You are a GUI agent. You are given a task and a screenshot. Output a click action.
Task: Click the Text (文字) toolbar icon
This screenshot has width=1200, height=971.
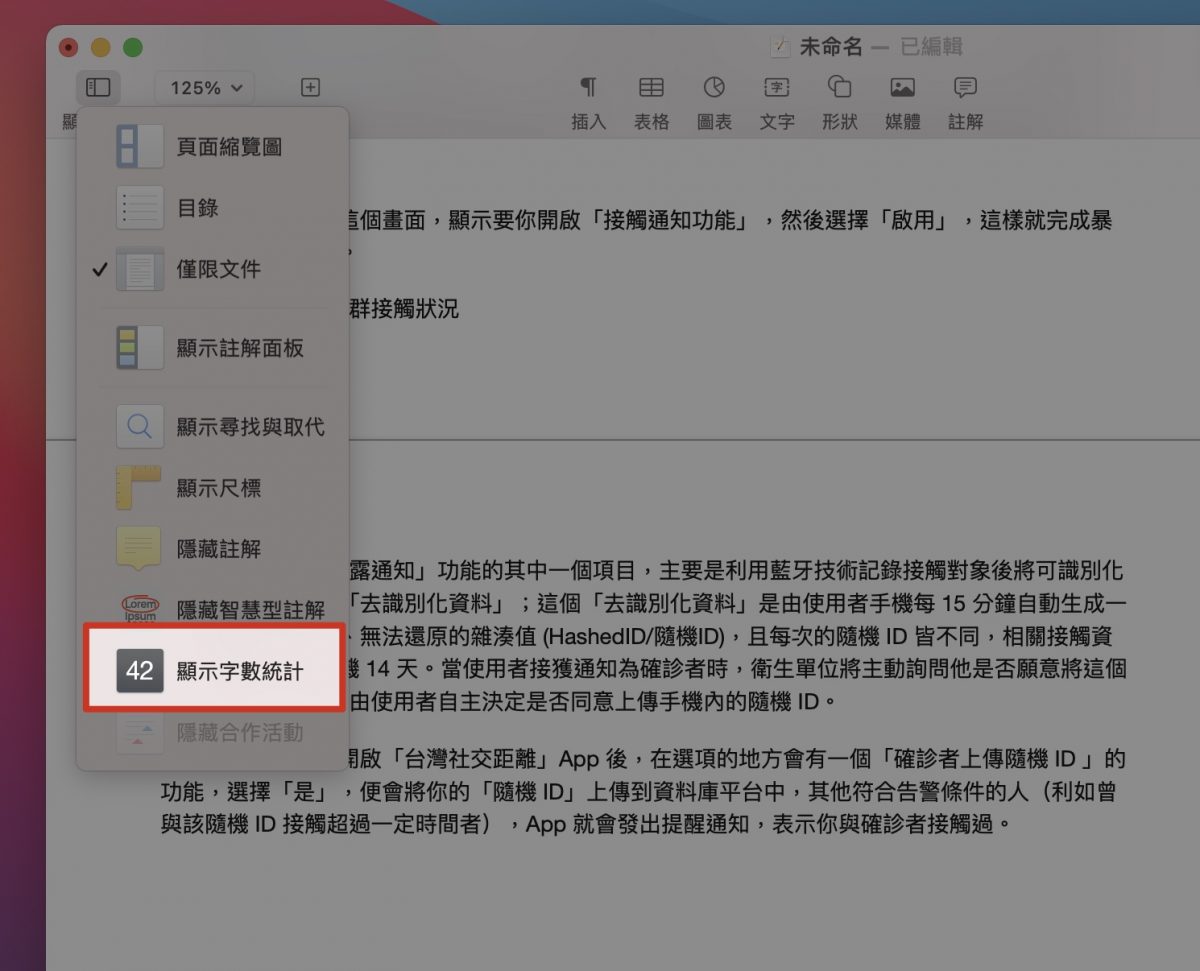click(777, 87)
